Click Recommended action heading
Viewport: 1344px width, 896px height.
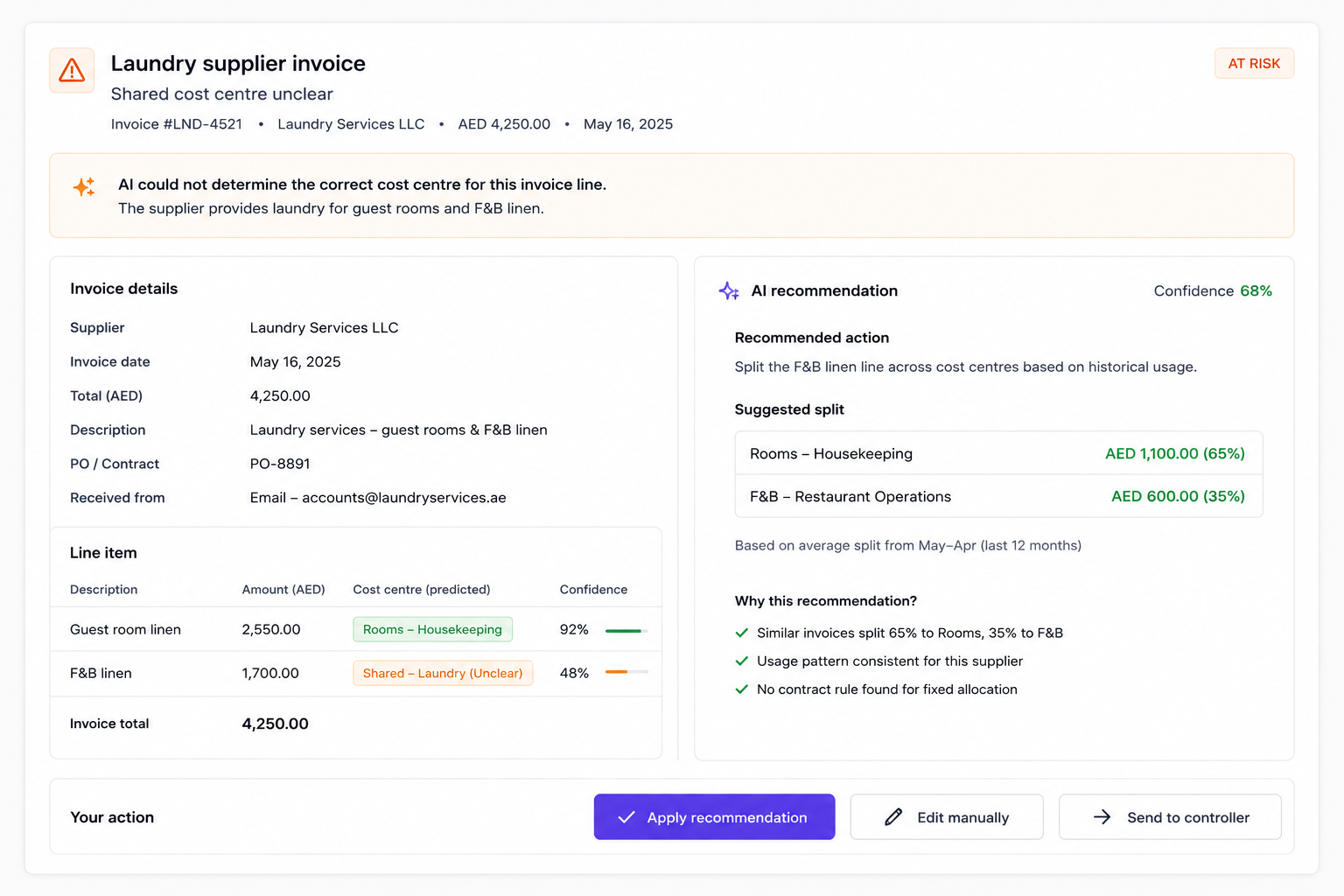tap(812, 338)
